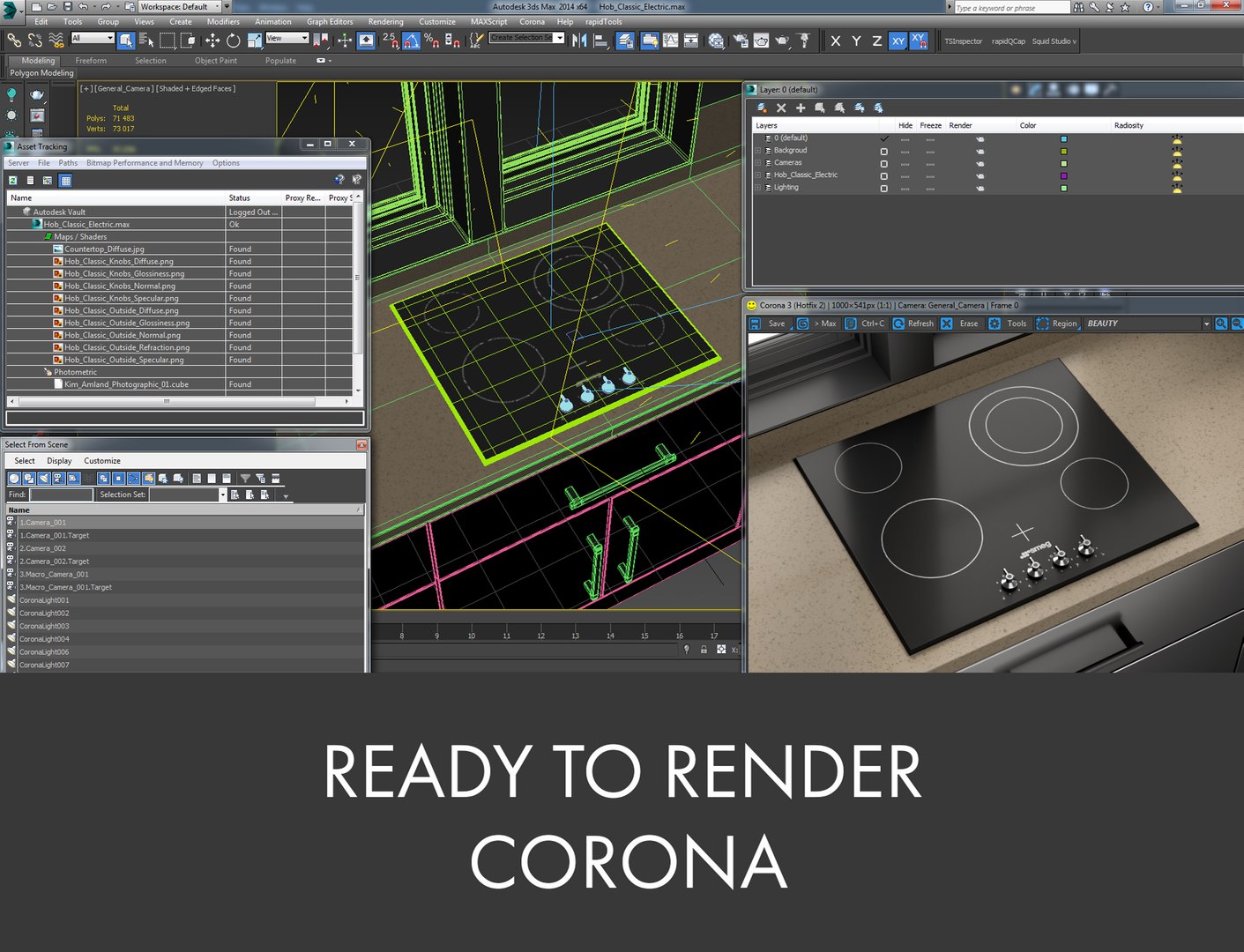Image resolution: width=1244 pixels, height=952 pixels.
Task: Switch Asset Tracking to table view
Action: point(65,181)
